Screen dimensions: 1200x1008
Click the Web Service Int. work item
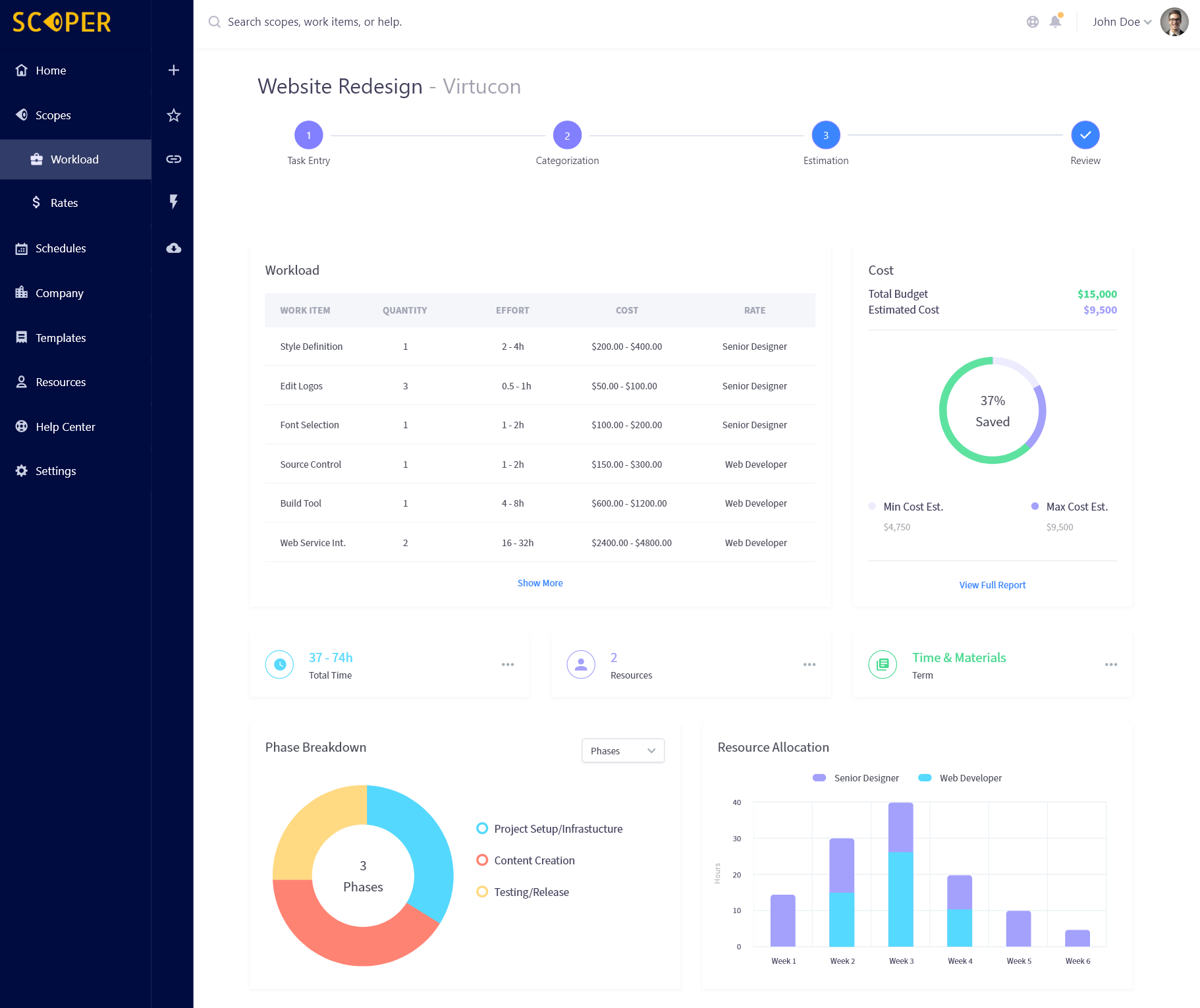(312, 543)
